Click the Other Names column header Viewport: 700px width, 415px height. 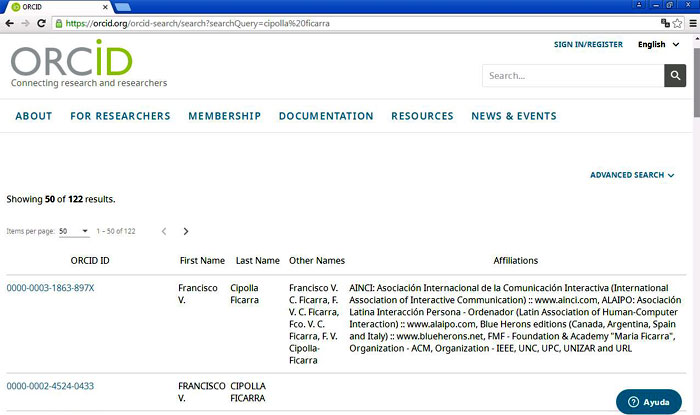pos(317,261)
